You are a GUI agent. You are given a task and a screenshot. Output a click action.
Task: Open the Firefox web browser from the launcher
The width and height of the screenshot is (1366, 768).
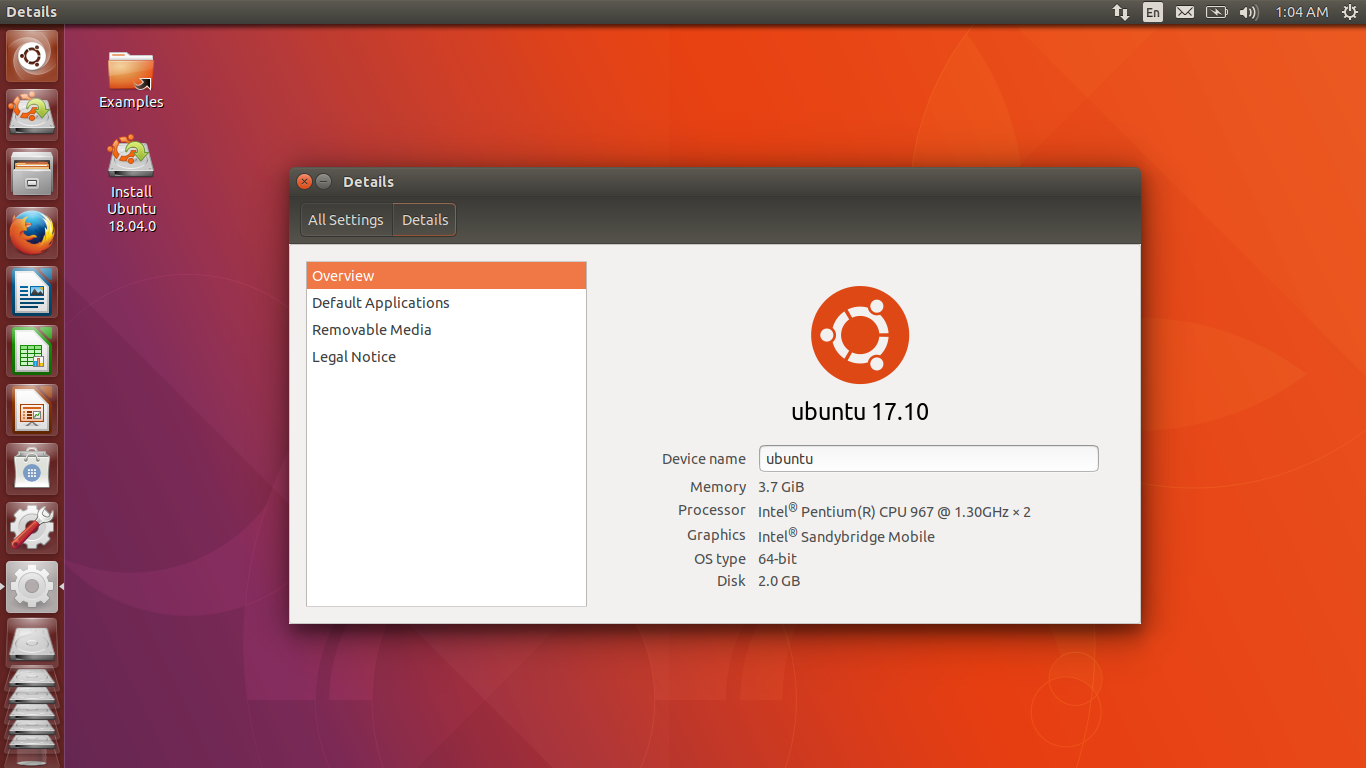coord(32,232)
